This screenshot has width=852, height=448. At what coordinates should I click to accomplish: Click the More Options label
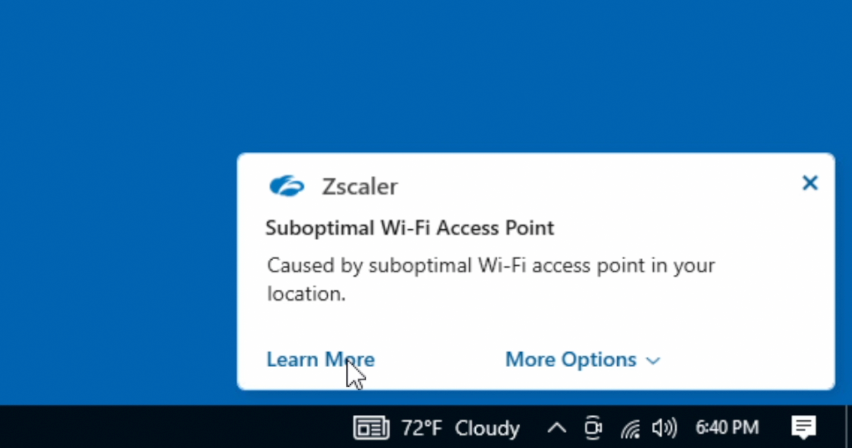point(570,360)
